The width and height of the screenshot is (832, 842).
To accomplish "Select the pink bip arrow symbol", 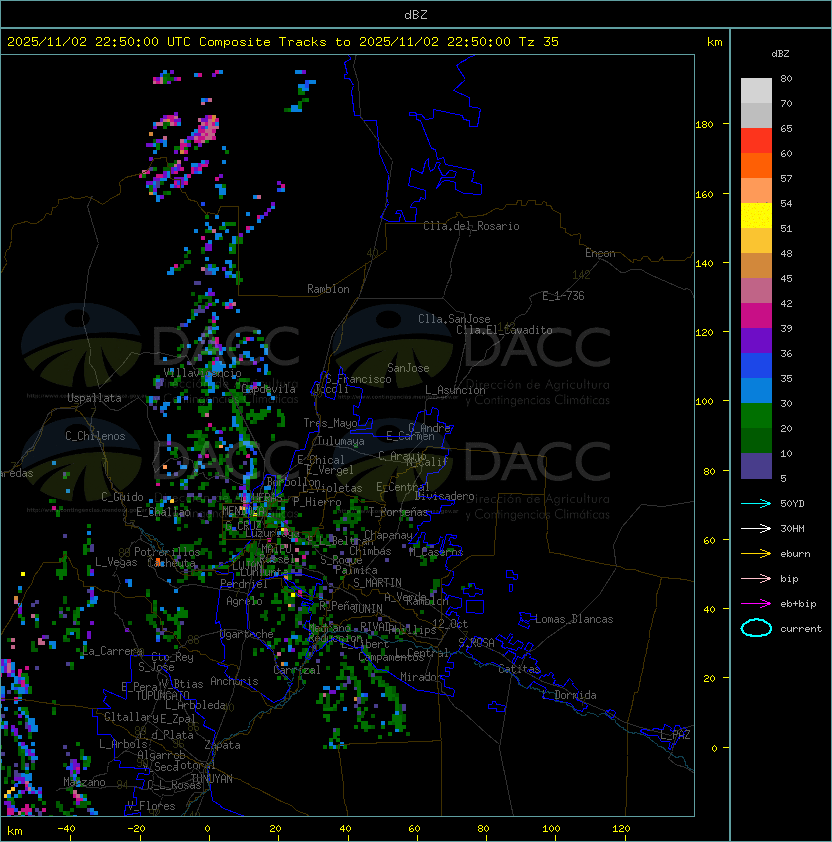I will tap(756, 579).
